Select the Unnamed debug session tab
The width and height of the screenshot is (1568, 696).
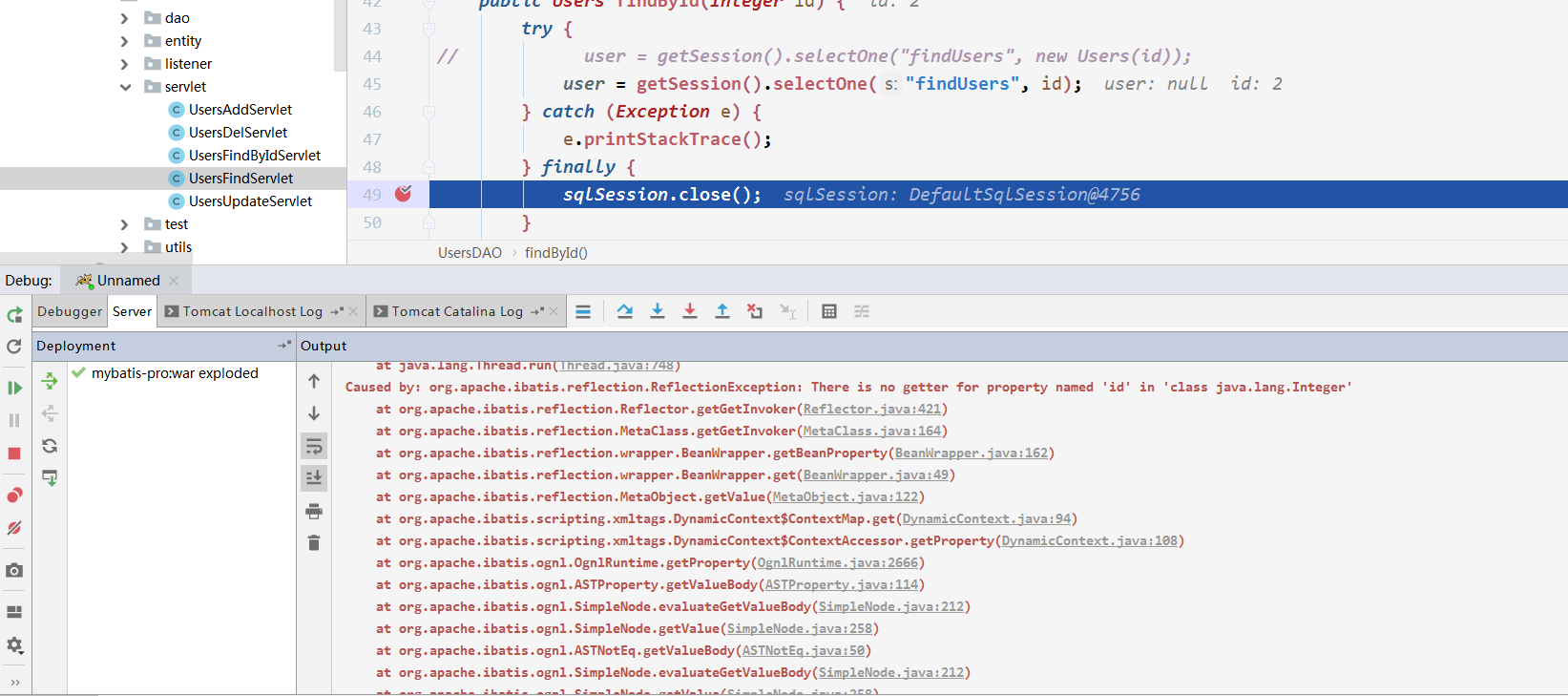coord(128,280)
